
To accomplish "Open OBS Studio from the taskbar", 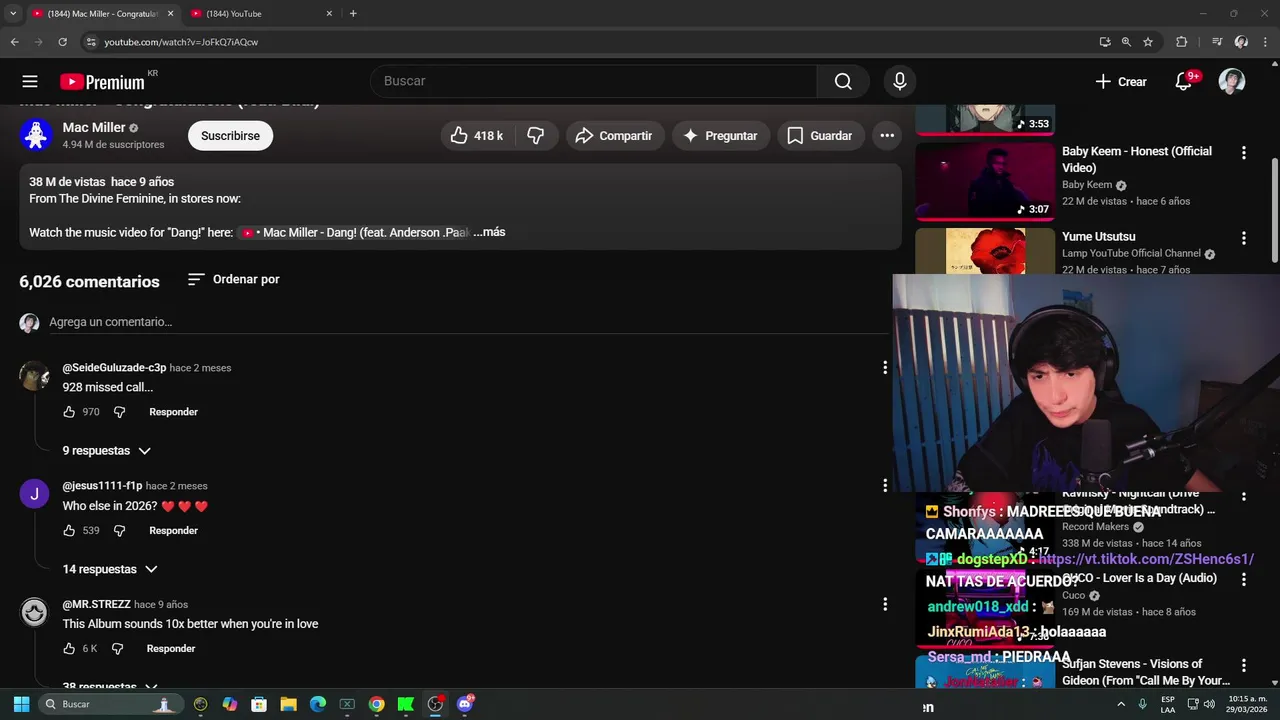I will pos(435,704).
